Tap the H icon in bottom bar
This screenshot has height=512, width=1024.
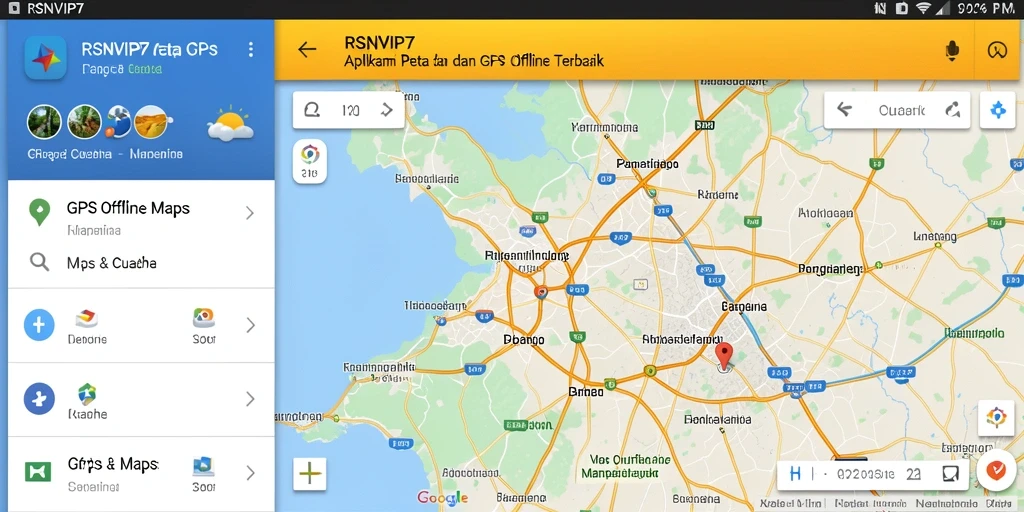pos(795,473)
